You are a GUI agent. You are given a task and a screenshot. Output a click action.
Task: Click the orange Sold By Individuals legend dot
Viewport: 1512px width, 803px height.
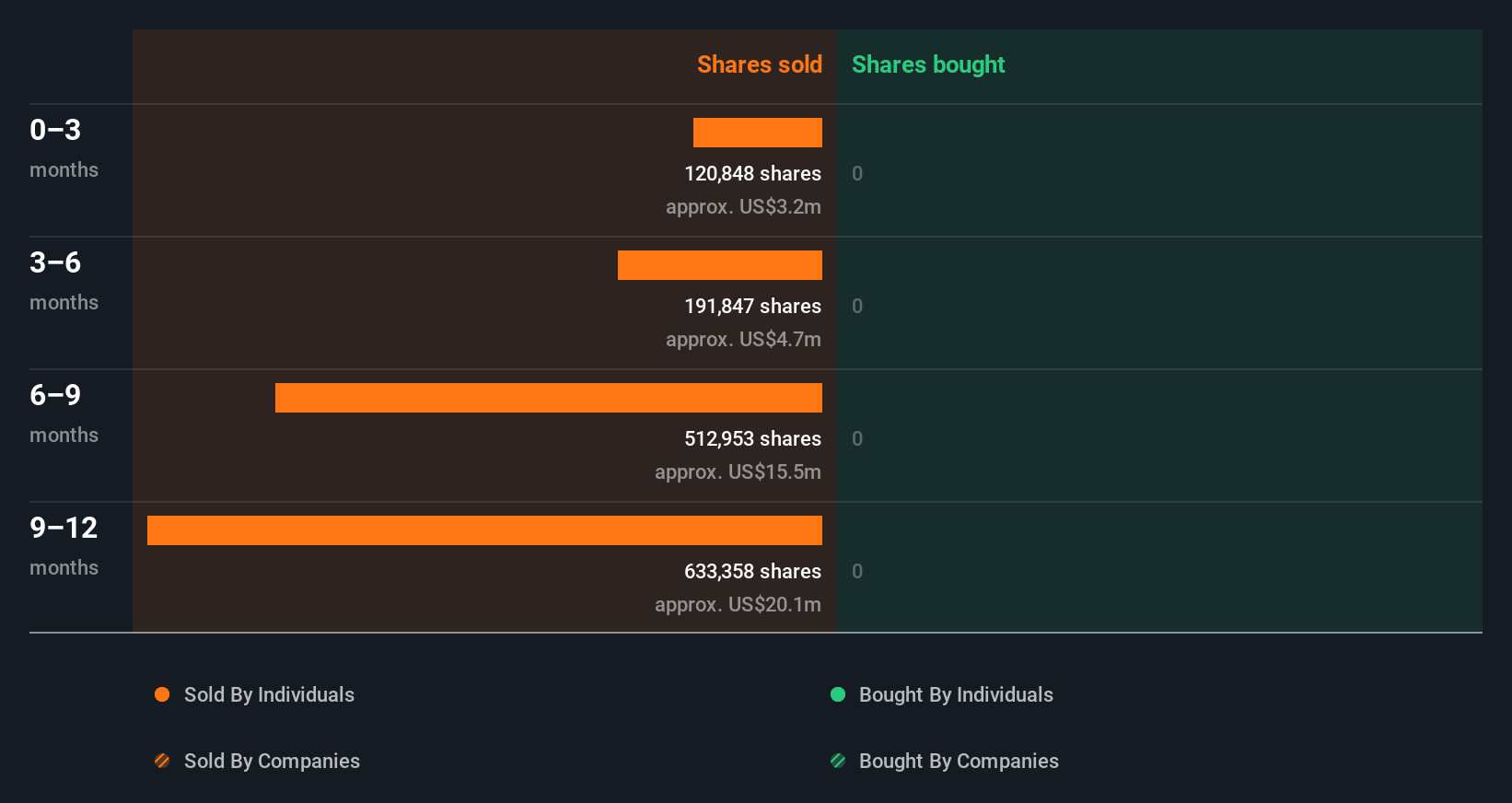[x=162, y=694]
